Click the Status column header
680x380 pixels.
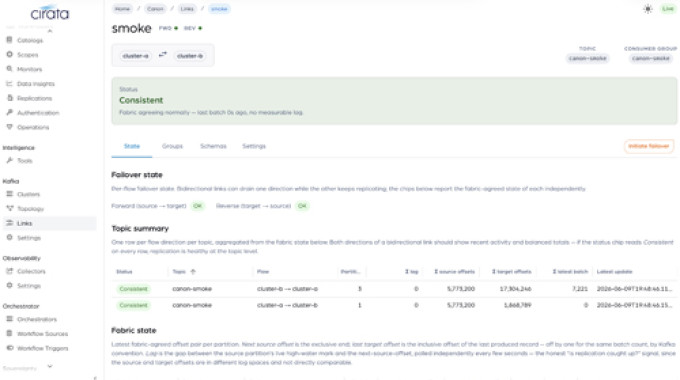(x=124, y=272)
